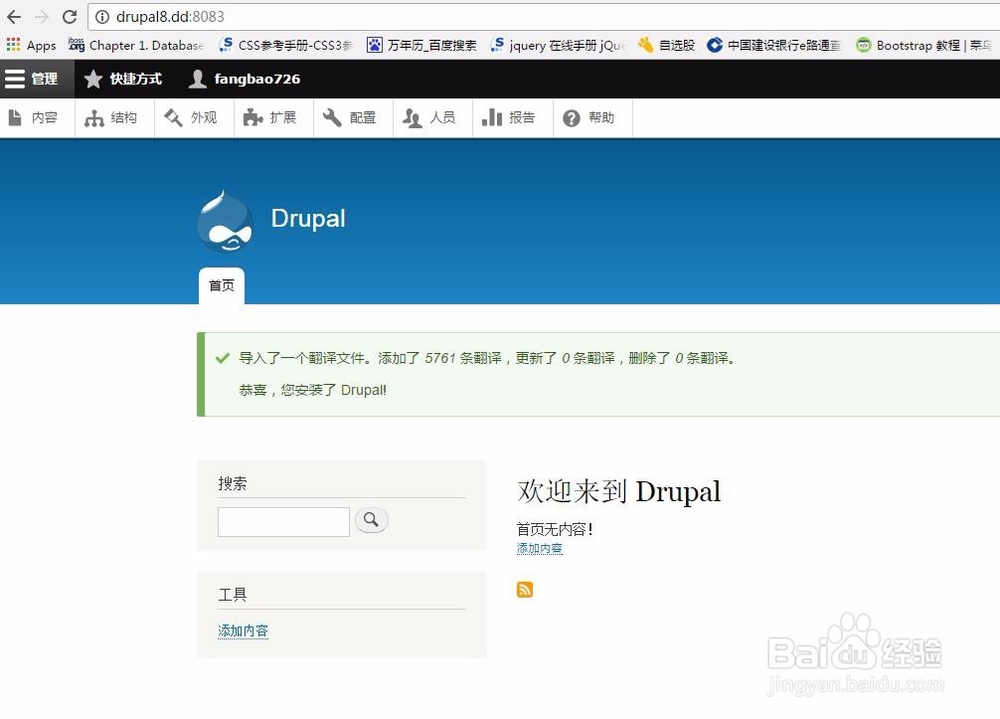The width and height of the screenshot is (1000, 719).
Task: Open the jquery 在线手册 bookmark
Action: (x=557, y=45)
